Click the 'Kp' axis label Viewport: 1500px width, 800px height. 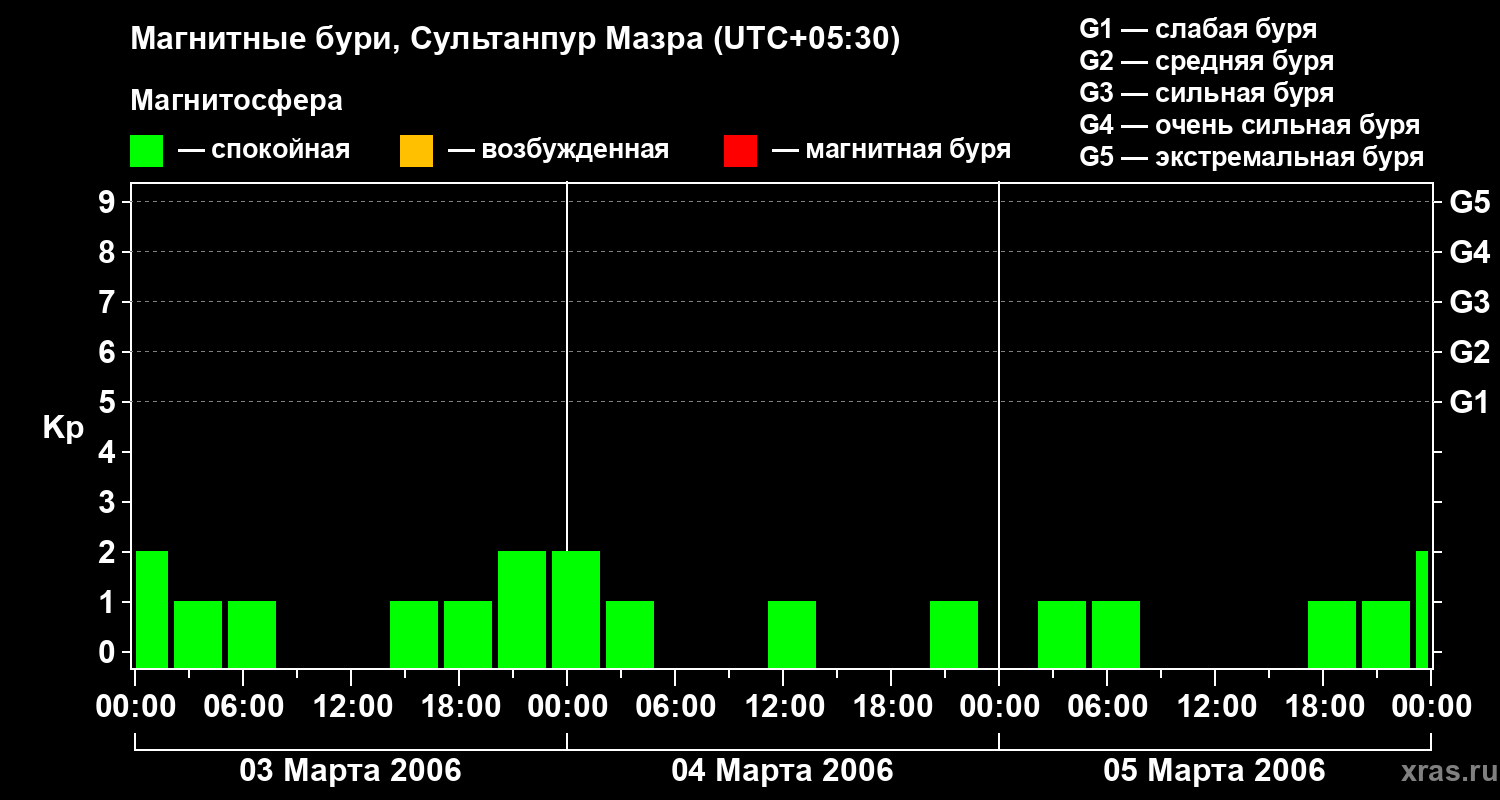click(63, 428)
